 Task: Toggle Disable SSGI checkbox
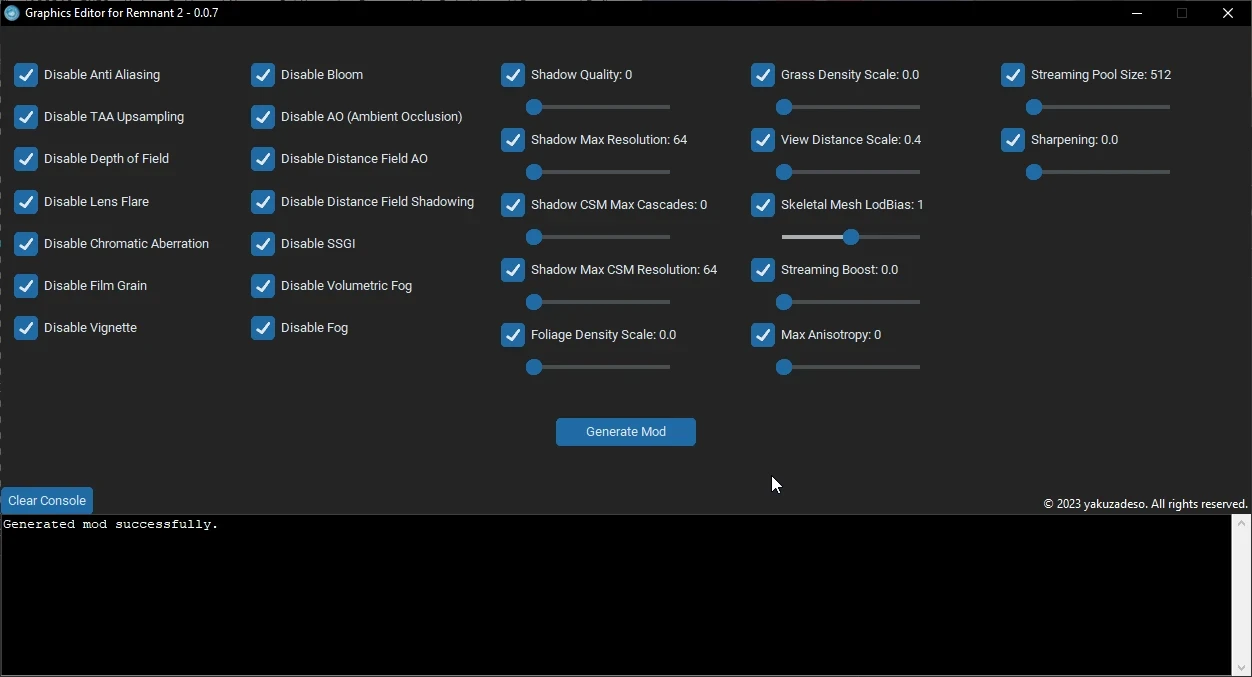click(263, 244)
